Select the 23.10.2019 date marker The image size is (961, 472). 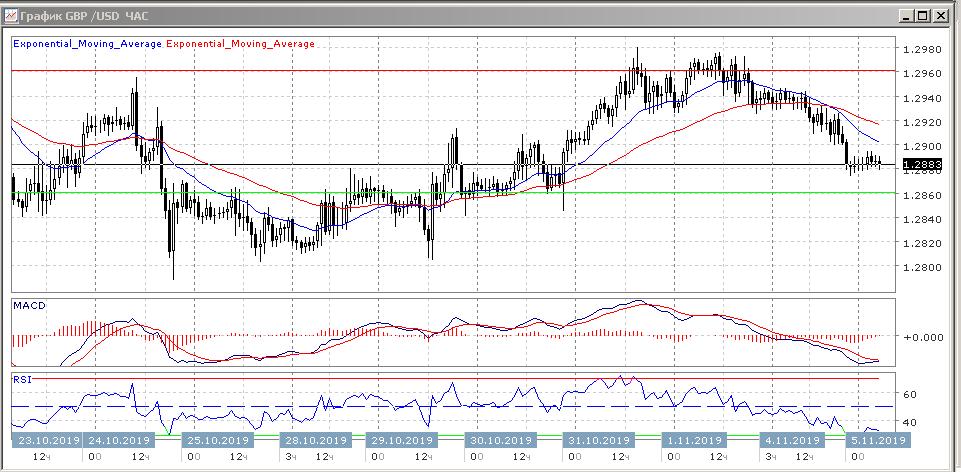46,440
